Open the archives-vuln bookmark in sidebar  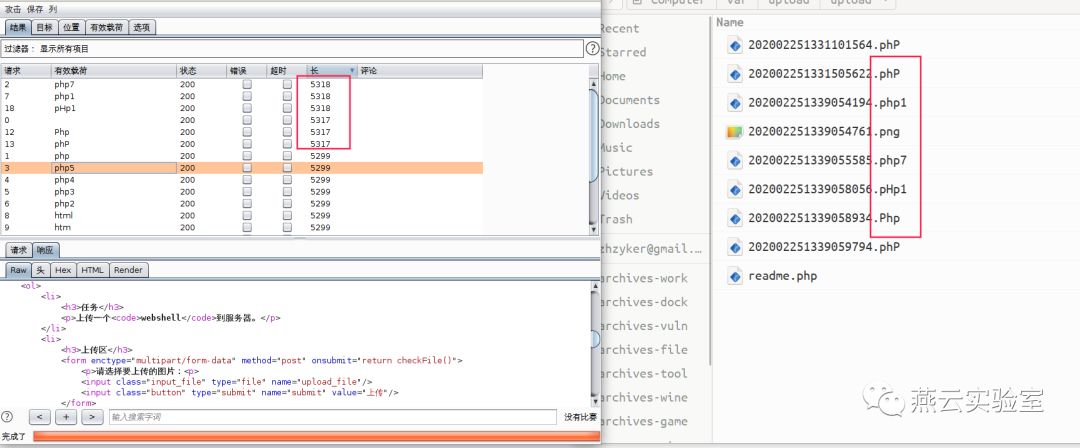(644, 326)
